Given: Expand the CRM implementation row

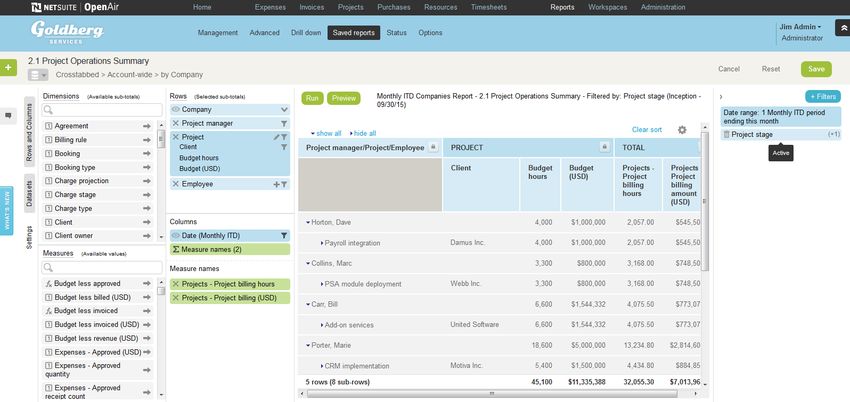Looking at the screenshot, I should tap(322, 366).
